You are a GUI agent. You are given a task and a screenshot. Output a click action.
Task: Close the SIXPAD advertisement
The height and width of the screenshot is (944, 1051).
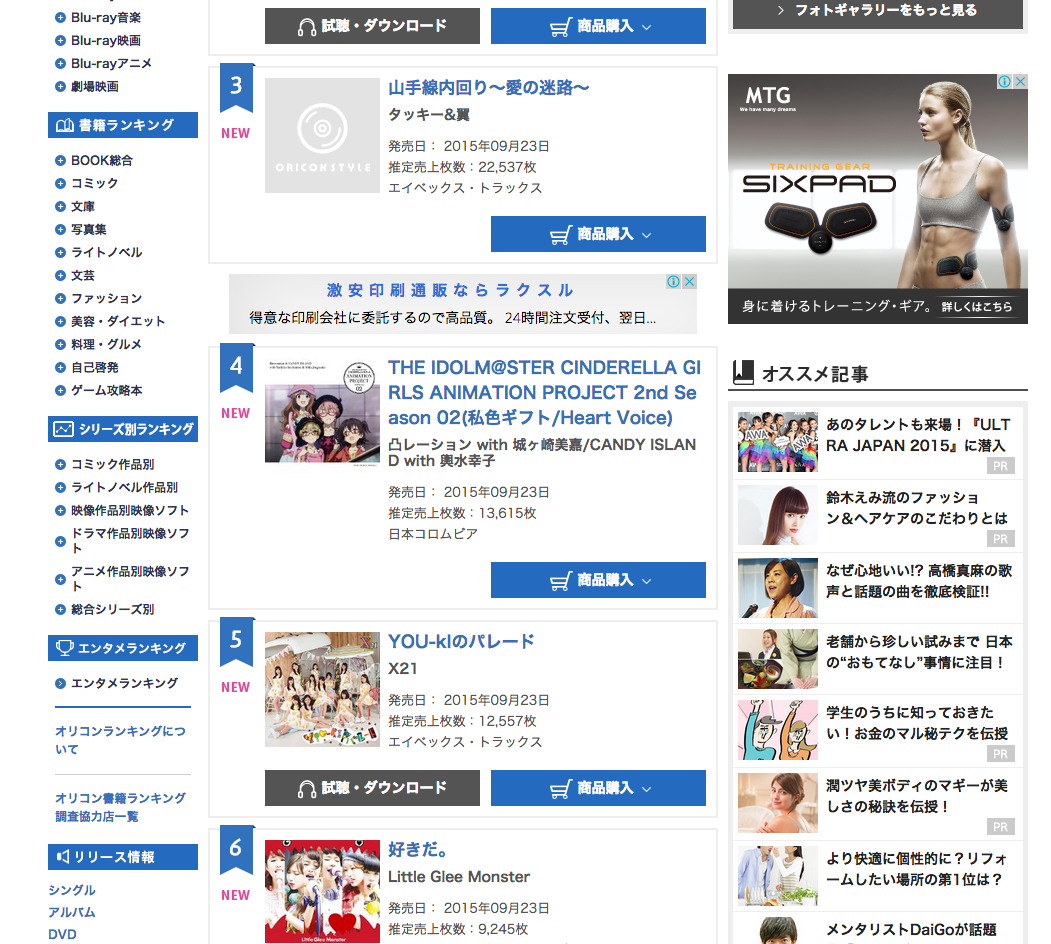[1020, 82]
